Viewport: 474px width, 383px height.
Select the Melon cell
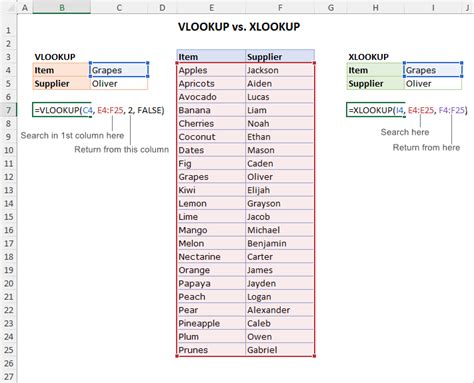(x=211, y=243)
